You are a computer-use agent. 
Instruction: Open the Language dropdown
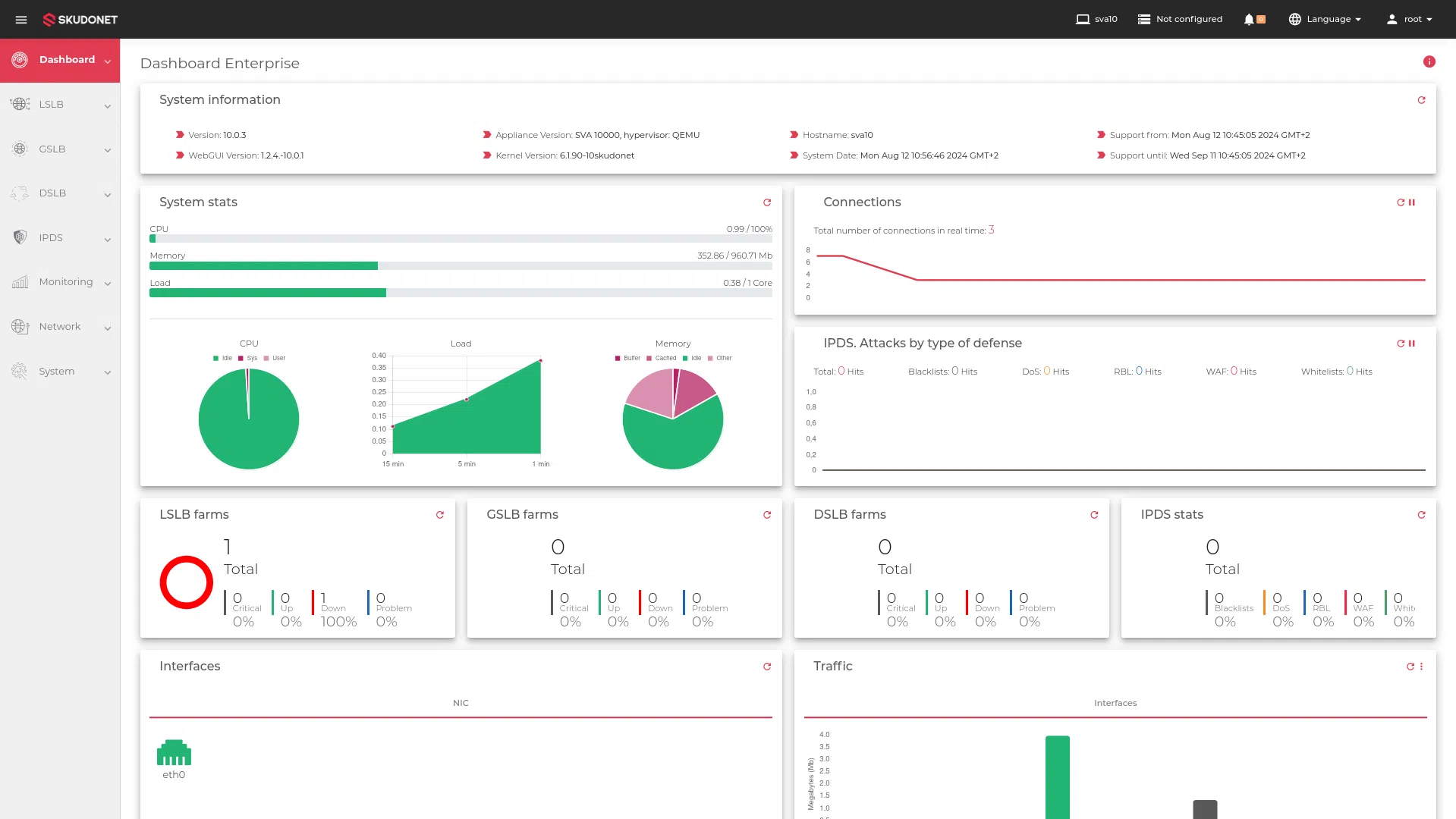coord(1325,20)
